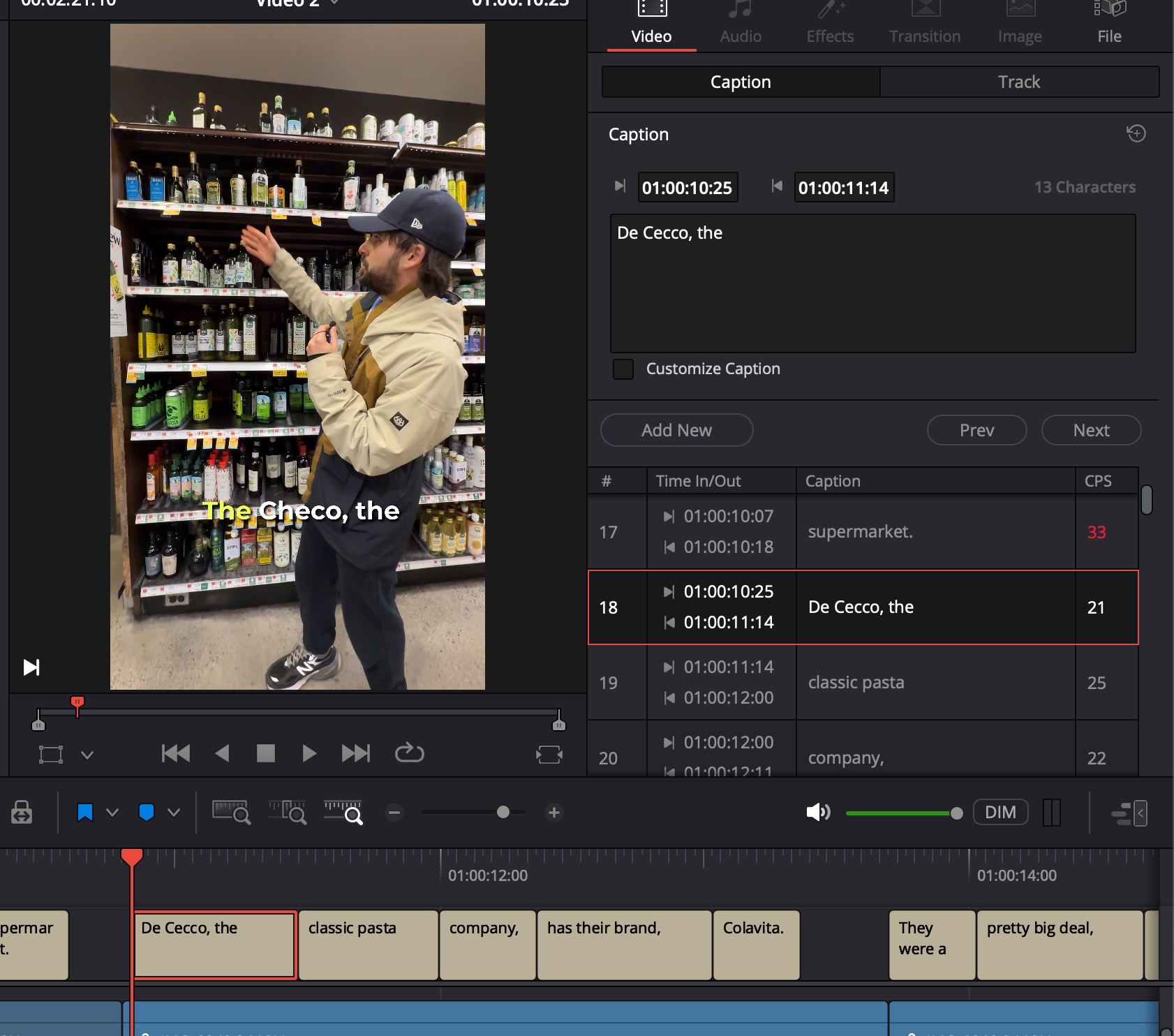This screenshot has width=1174, height=1036.
Task: Click CPS value 33 for supermarket row
Action: point(1097,532)
